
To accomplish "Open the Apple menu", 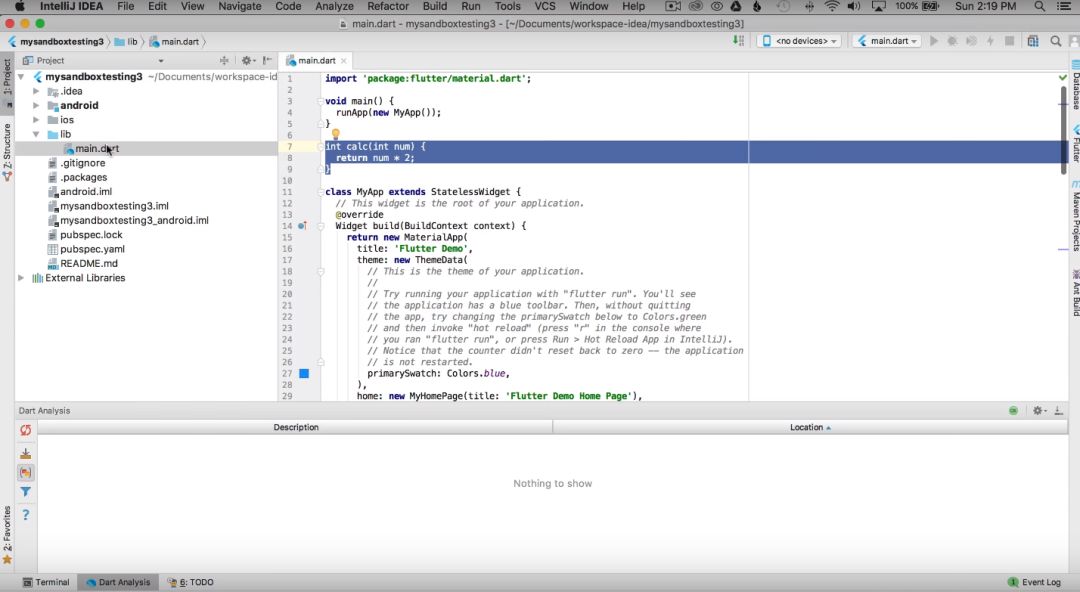I will coord(19,6).
